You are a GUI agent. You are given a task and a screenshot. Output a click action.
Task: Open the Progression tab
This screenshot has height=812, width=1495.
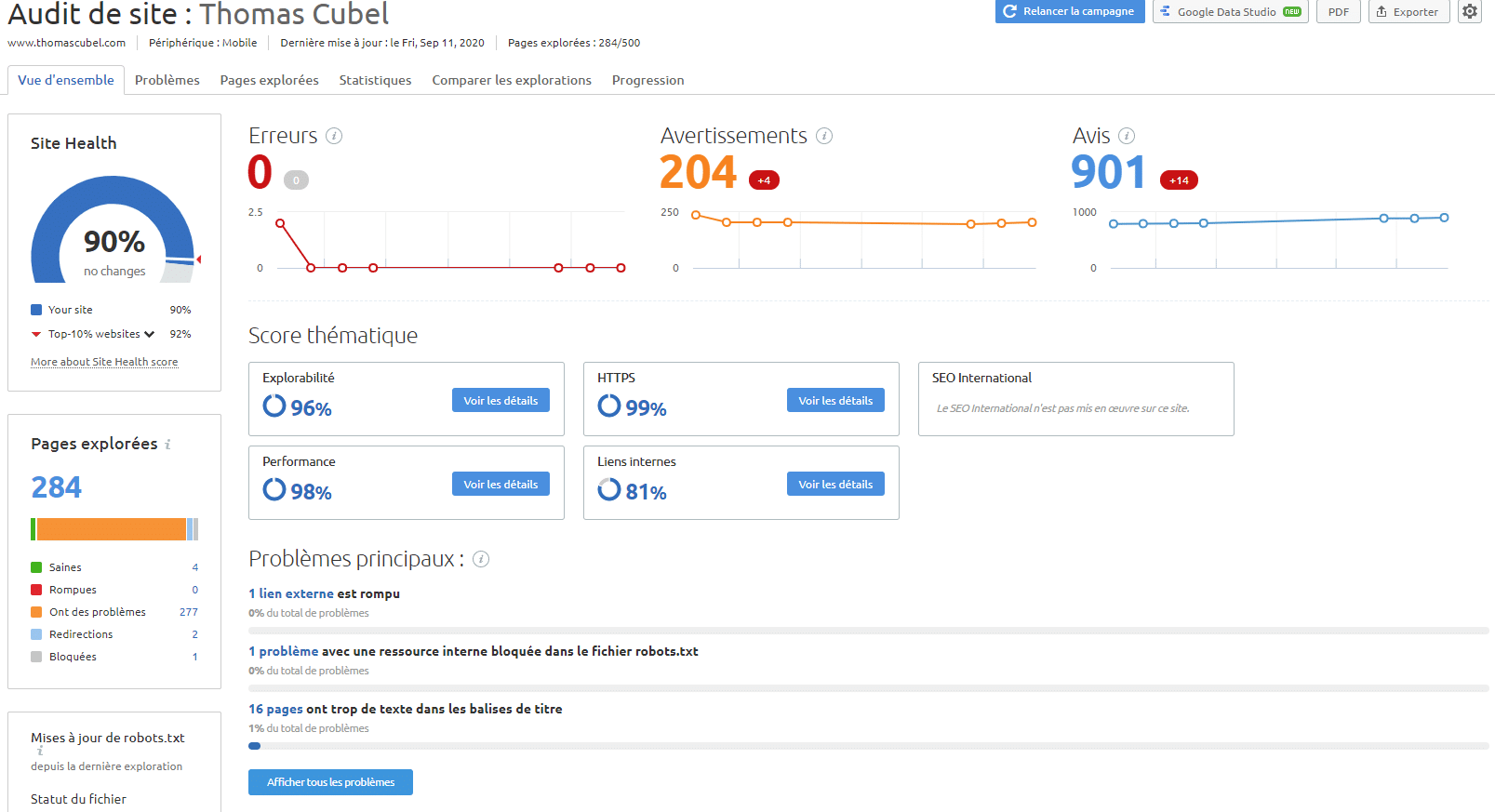(x=648, y=80)
